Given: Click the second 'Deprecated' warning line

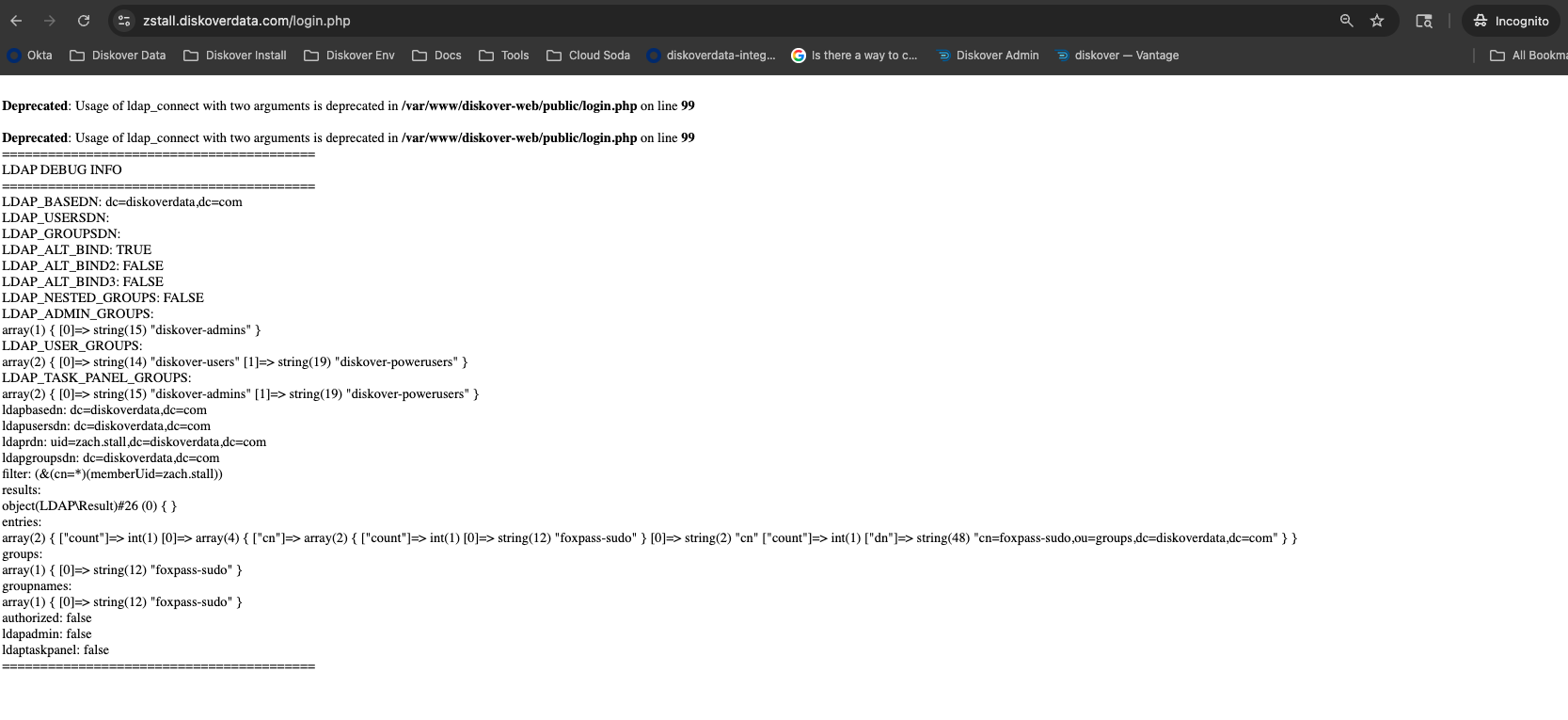Looking at the screenshot, I should pos(348,137).
